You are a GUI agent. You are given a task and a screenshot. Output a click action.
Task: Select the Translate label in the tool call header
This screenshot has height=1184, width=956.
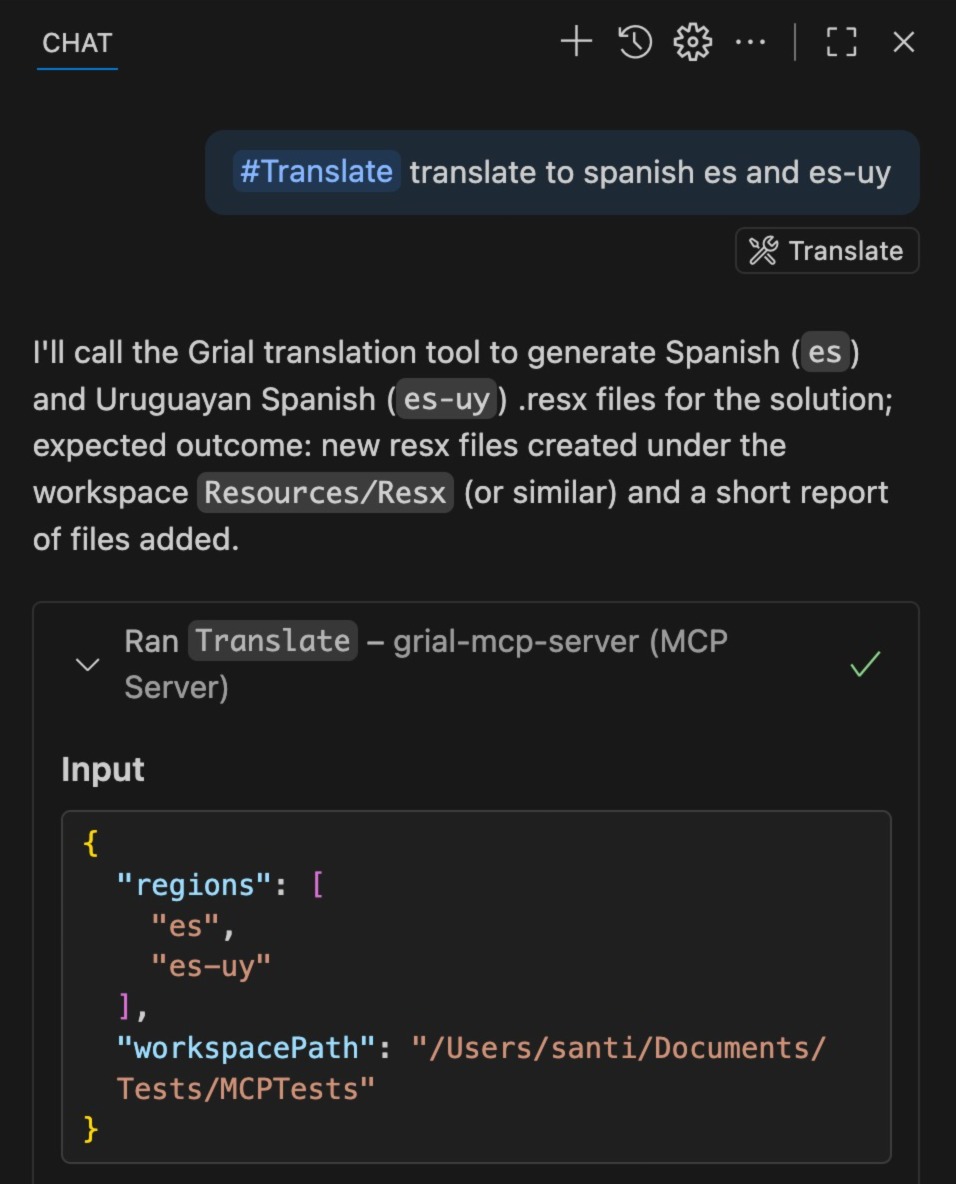pyautogui.click(x=272, y=641)
